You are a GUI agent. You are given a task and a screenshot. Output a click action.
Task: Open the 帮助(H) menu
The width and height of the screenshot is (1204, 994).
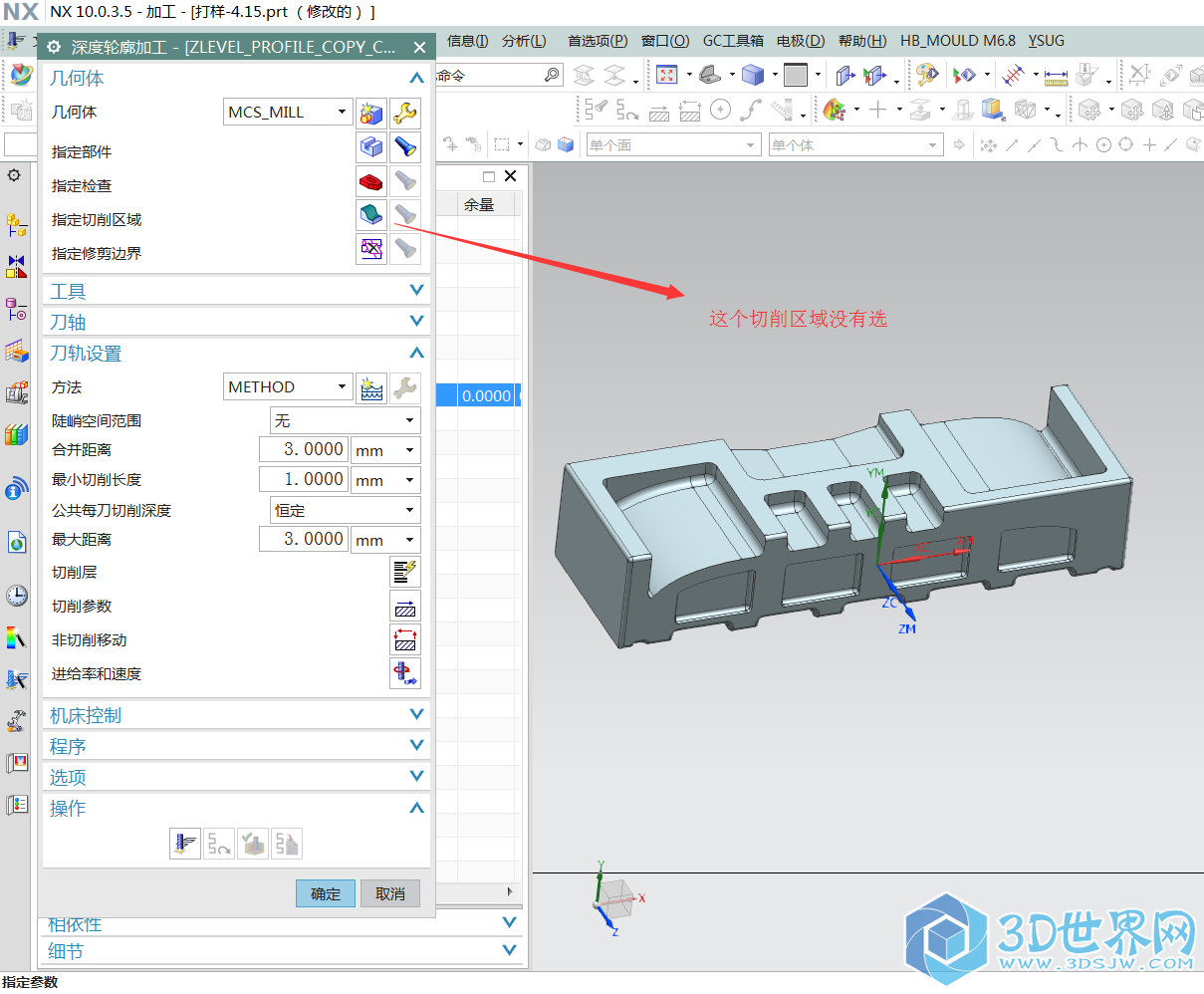click(x=861, y=41)
